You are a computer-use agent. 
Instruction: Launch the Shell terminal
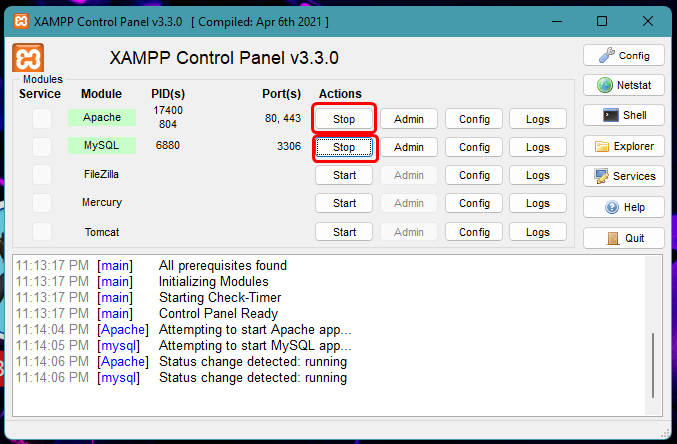click(623, 115)
